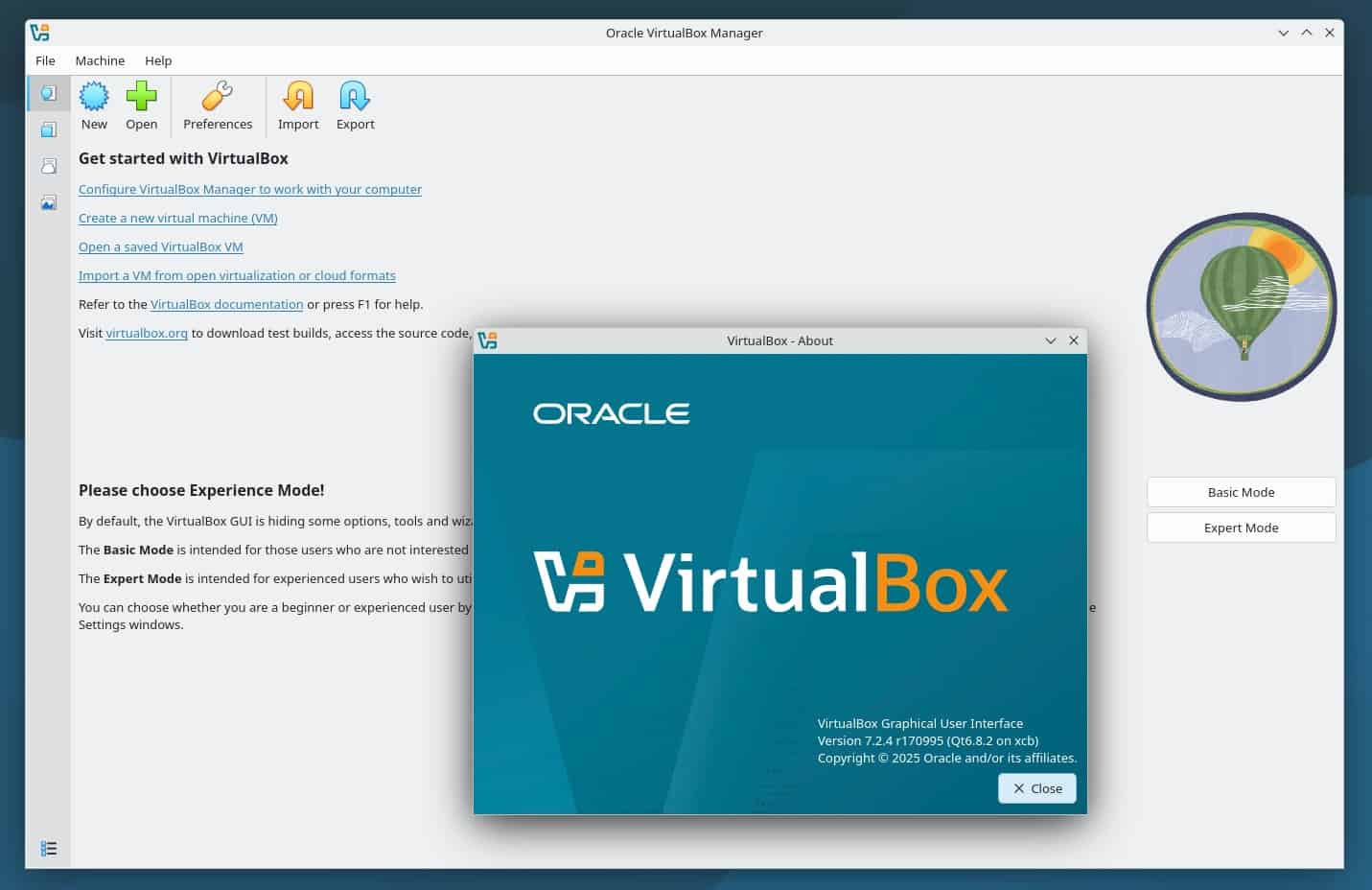Screen dimensions: 1372x890
Task: Click the global tools list icon at bottom
Action: click(49, 848)
